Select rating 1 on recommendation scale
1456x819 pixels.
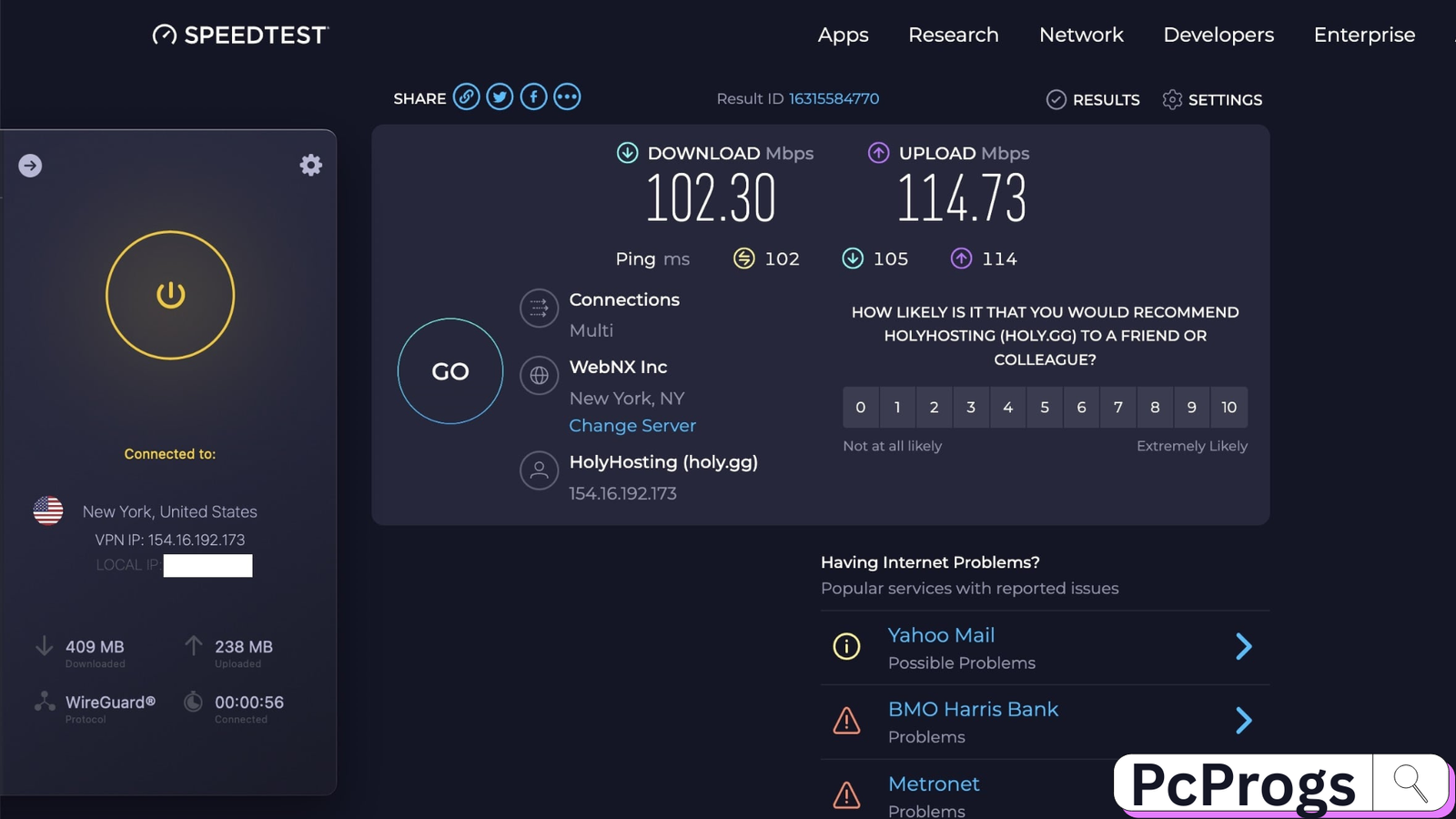tap(897, 407)
